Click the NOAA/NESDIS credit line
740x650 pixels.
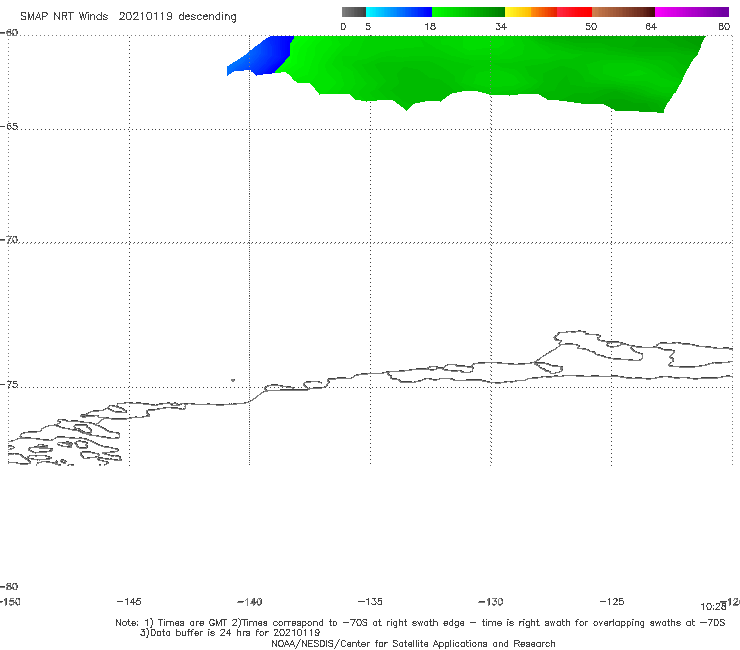[x=413, y=644]
